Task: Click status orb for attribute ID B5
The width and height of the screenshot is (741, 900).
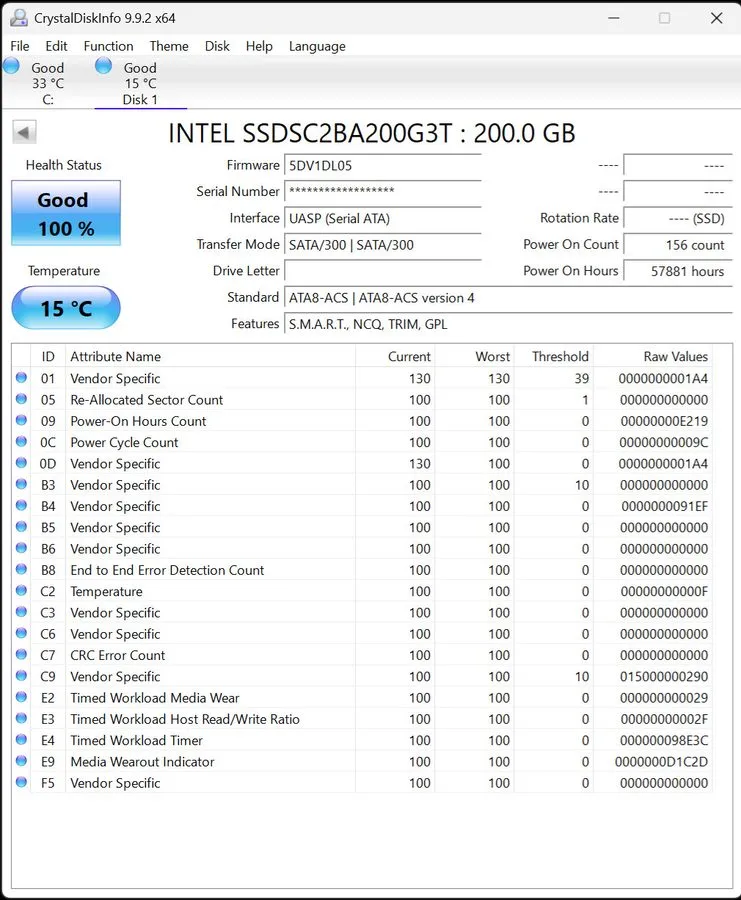Action: pos(21,526)
